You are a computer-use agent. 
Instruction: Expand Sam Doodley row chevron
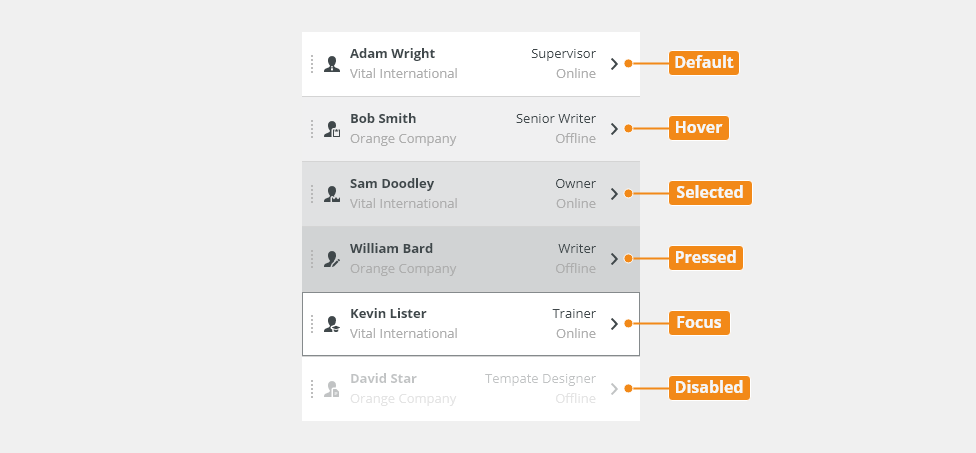[614, 194]
